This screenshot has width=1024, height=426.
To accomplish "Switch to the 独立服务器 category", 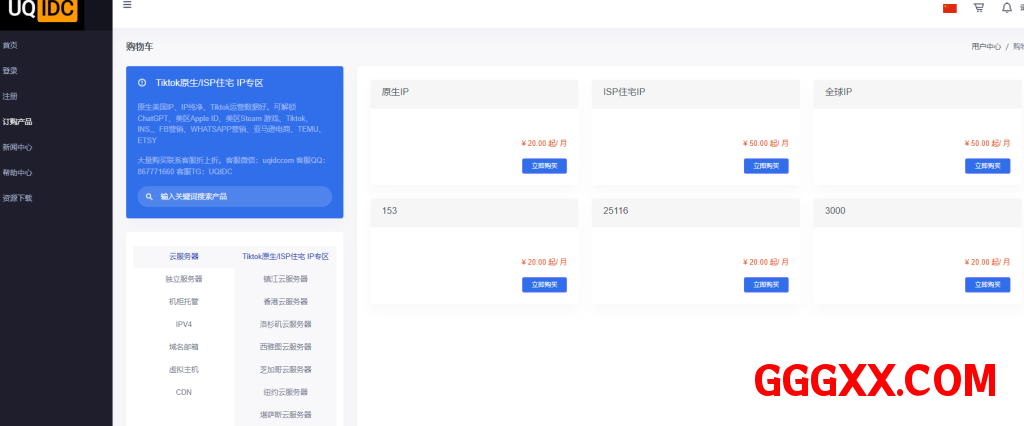I will [x=184, y=279].
